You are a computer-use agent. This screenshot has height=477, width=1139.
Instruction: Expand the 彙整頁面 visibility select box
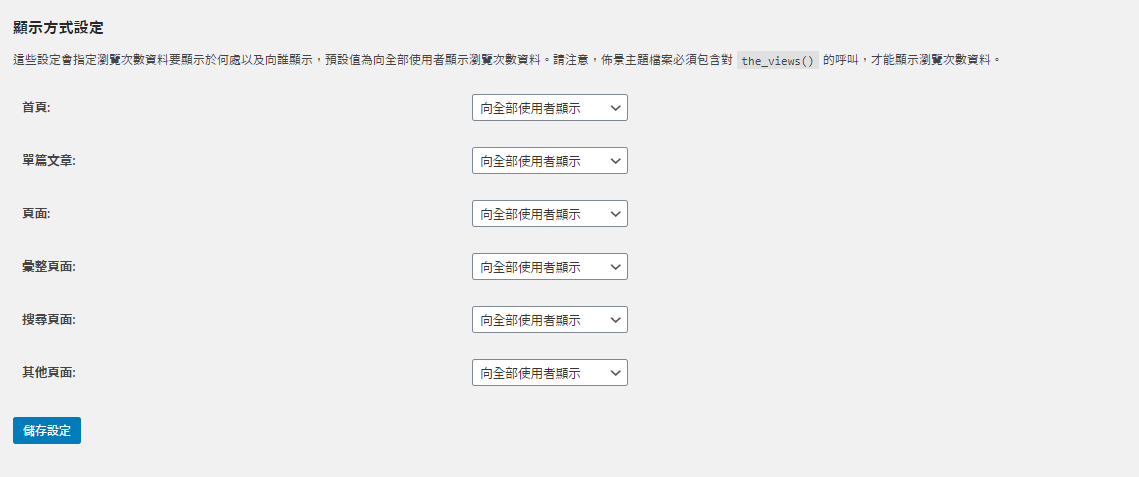click(549, 267)
